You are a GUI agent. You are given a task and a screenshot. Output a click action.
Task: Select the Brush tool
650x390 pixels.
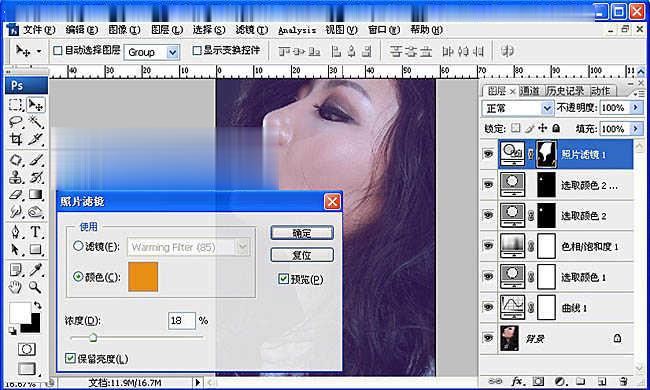36,160
